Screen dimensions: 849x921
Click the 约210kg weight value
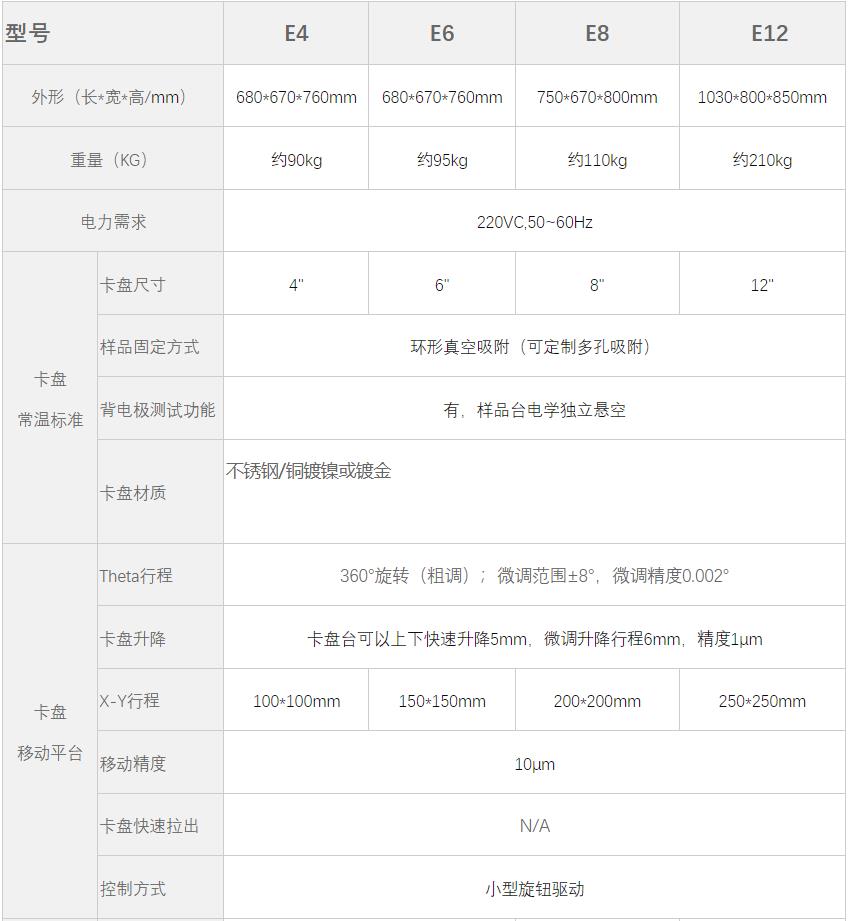(x=762, y=160)
